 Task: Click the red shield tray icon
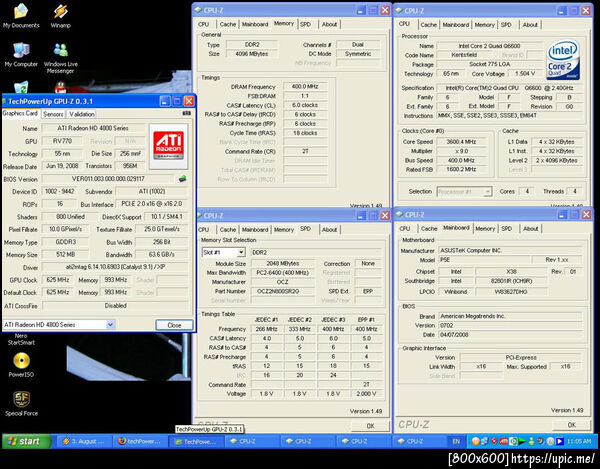click(x=494, y=441)
